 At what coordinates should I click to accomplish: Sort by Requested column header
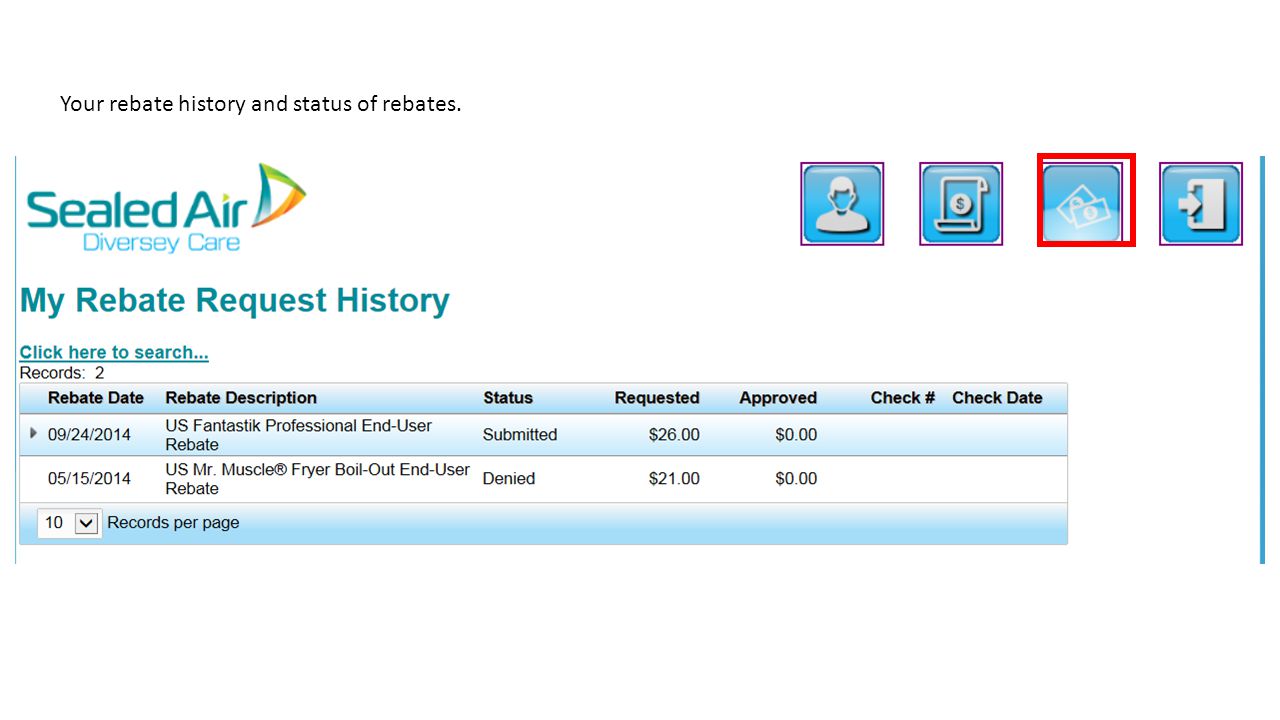pos(657,397)
